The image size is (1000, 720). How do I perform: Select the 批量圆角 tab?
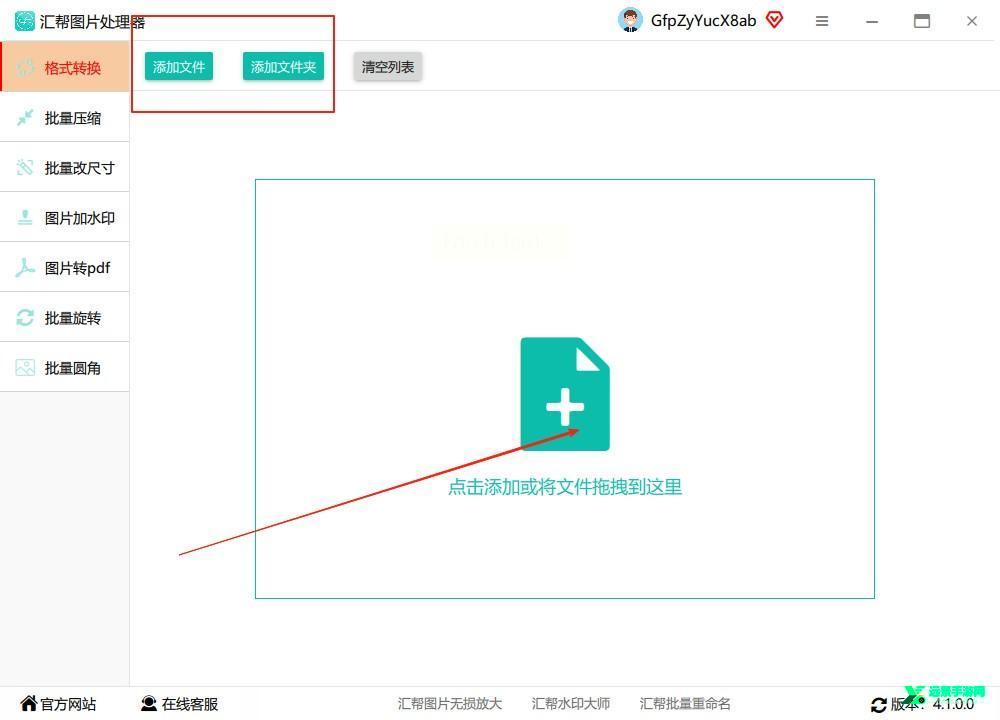pyautogui.click(x=65, y=367)
